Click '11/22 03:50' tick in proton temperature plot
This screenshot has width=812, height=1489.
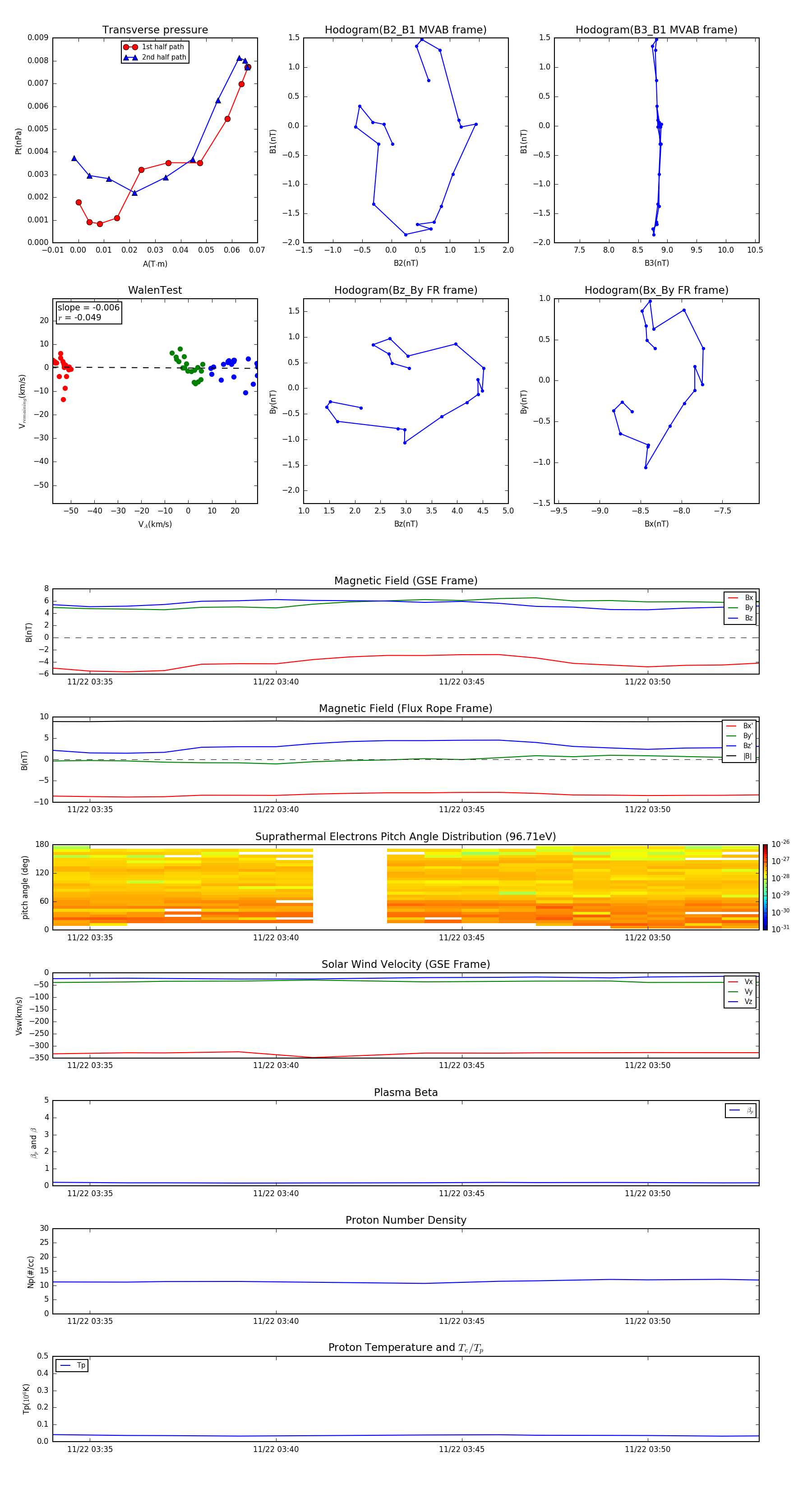coord(647,1449)
